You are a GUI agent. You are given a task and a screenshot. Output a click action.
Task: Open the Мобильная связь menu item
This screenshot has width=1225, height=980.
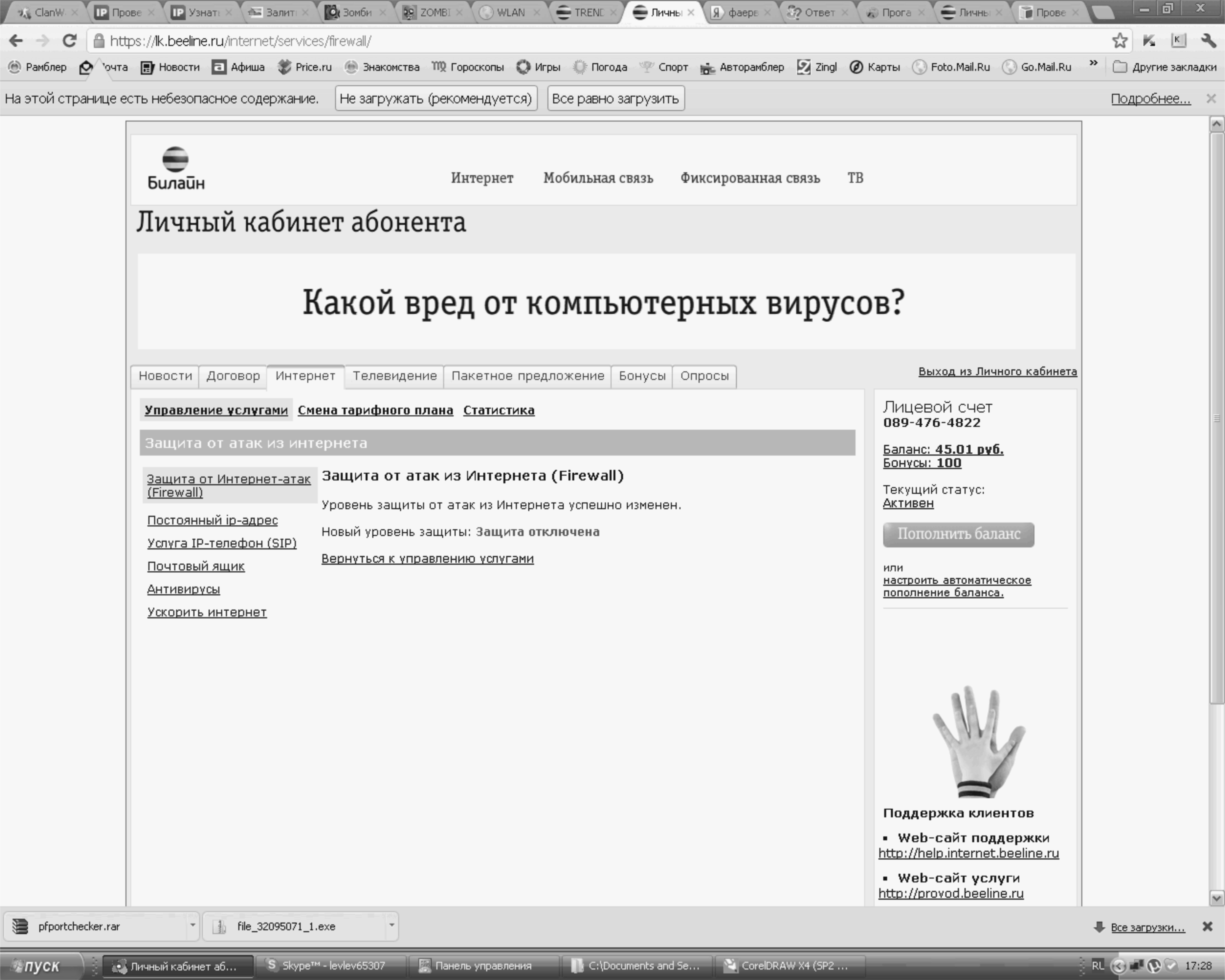(x=598, y=178)
